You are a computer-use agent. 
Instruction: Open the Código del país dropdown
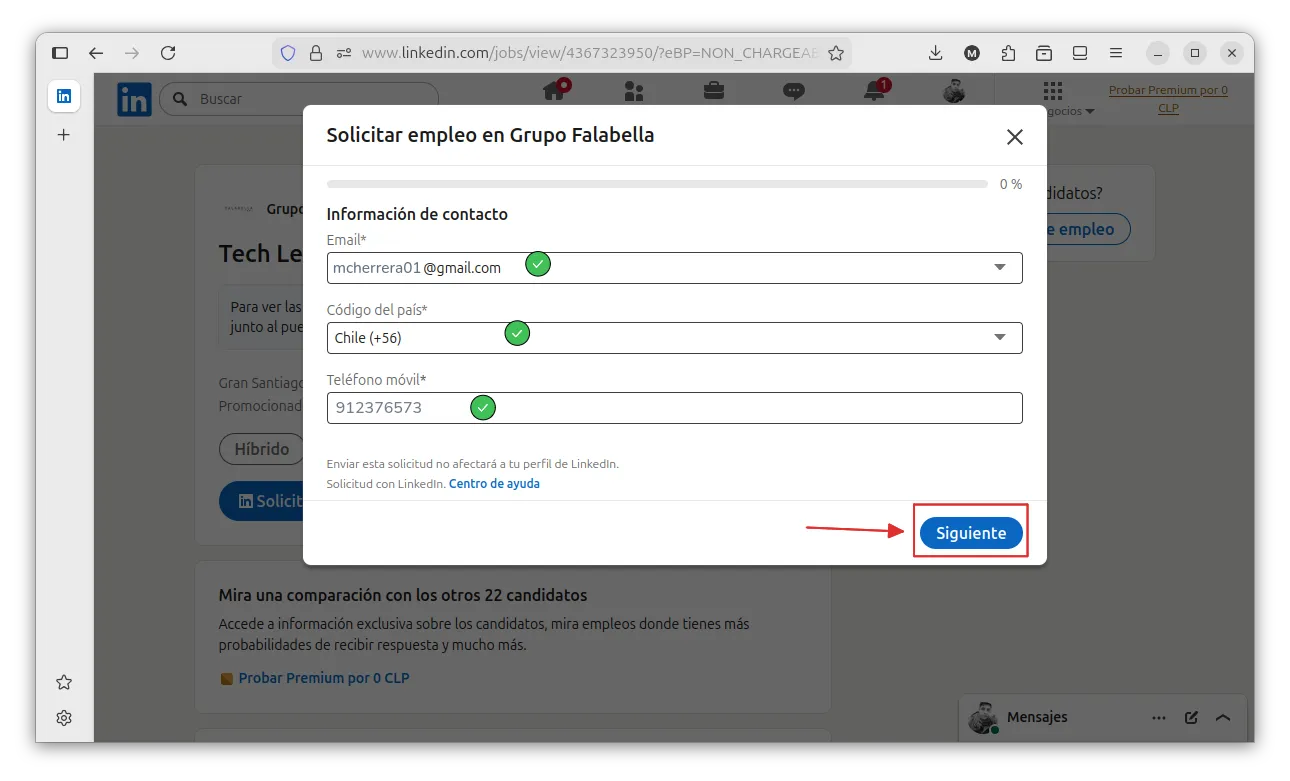999,337
